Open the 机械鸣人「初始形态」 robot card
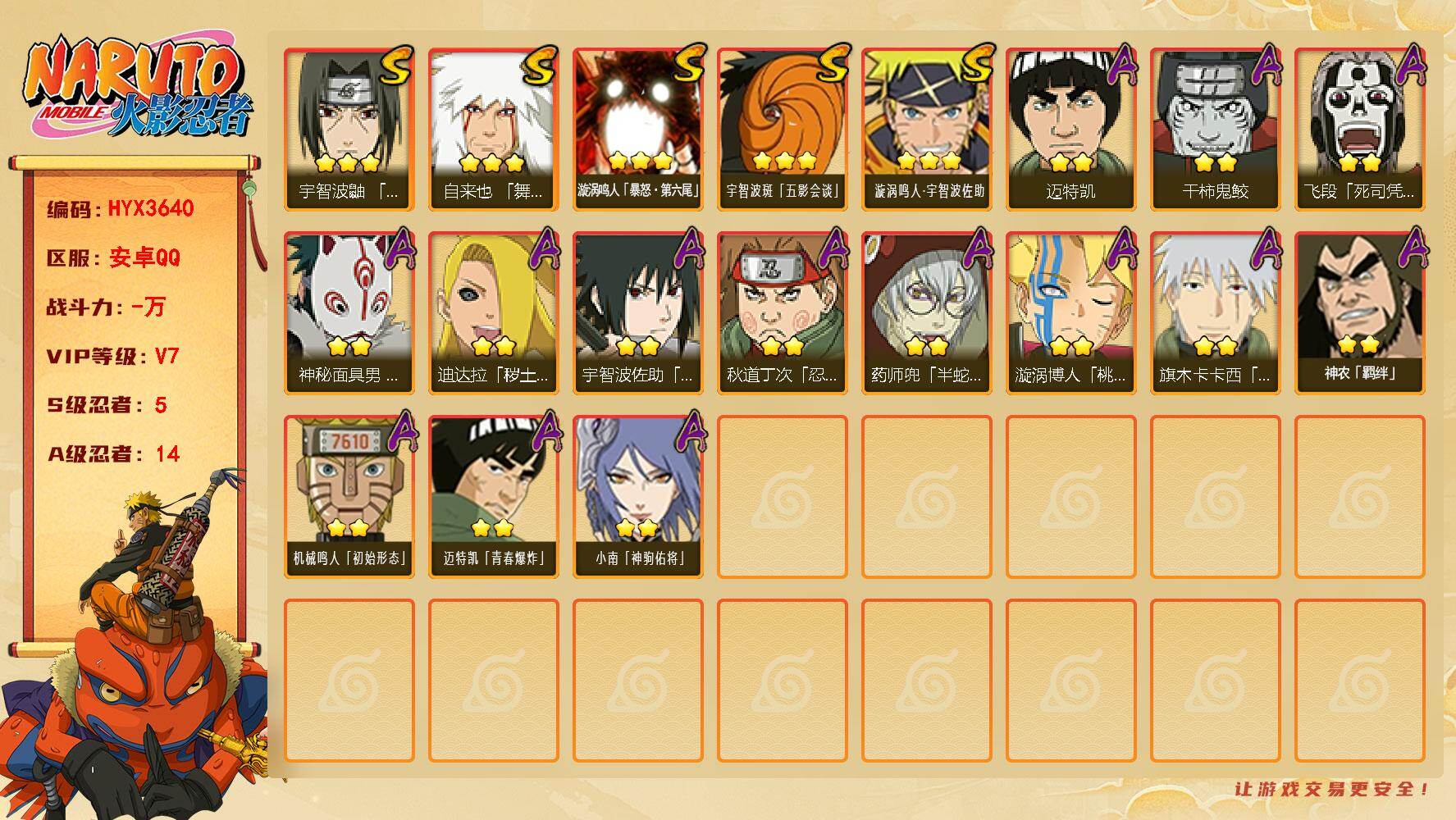Screen dimensions: 1456x820 [x=349, y=497]
